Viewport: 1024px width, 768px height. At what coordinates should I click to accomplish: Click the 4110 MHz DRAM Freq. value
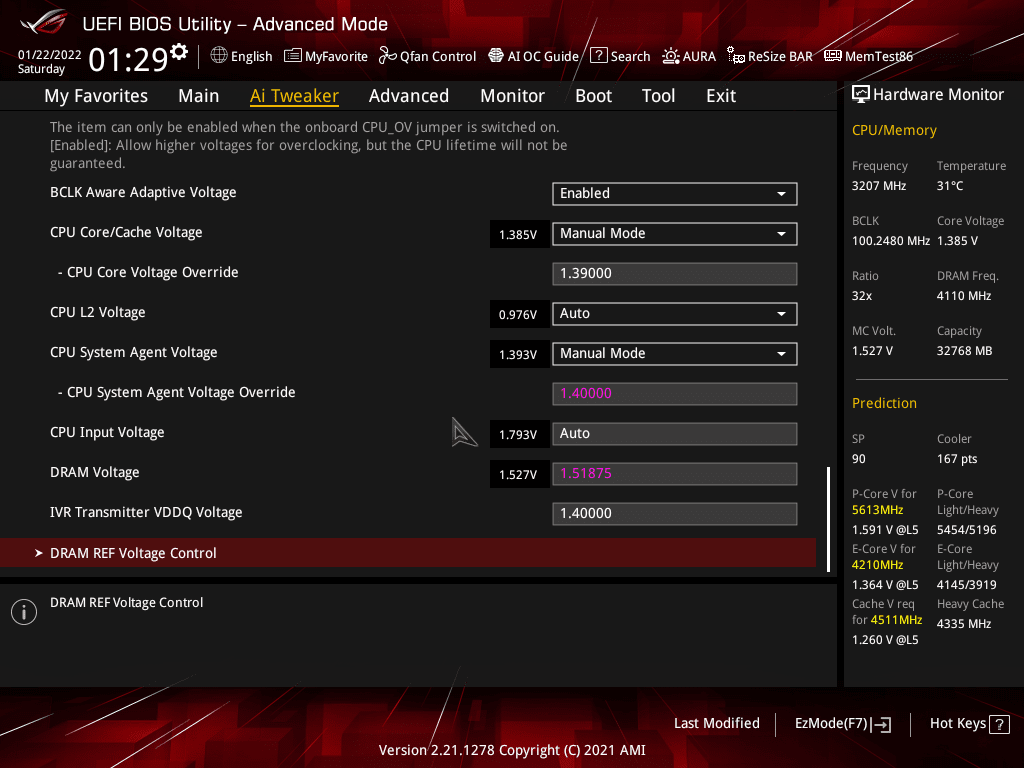click(964, 296)
